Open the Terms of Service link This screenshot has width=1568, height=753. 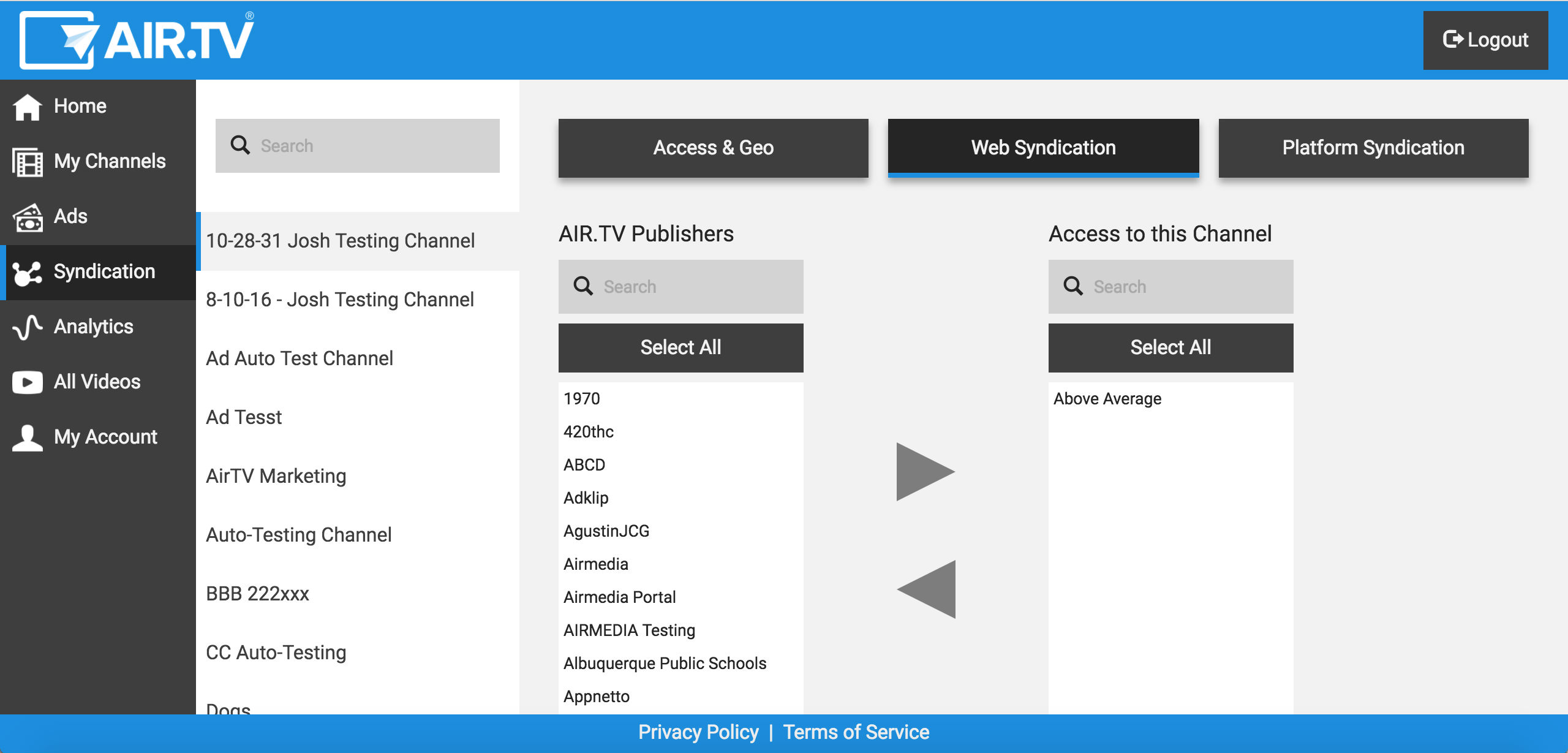(x=856, y=732)
